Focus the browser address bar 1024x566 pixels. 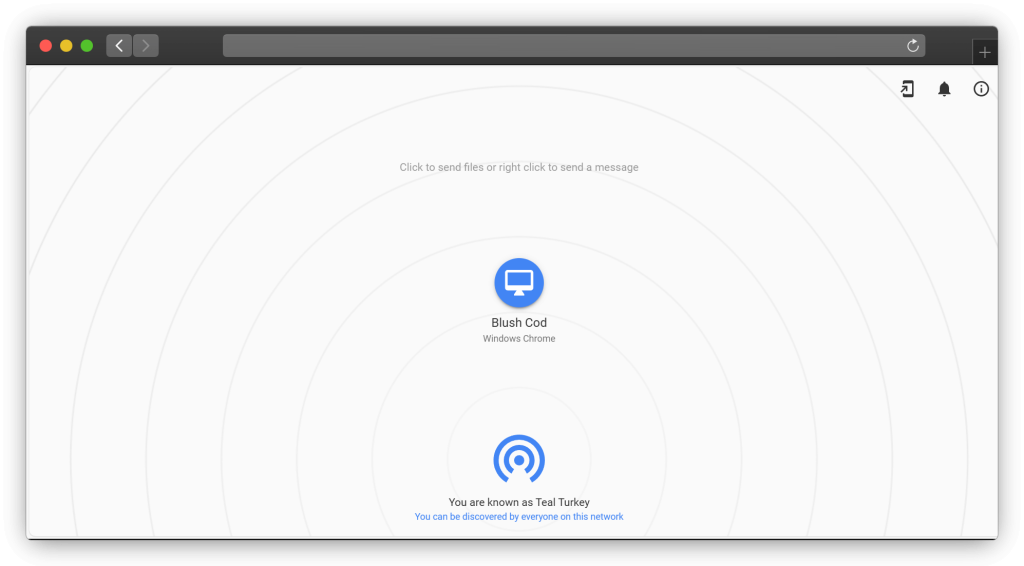(x=560, y=46)
